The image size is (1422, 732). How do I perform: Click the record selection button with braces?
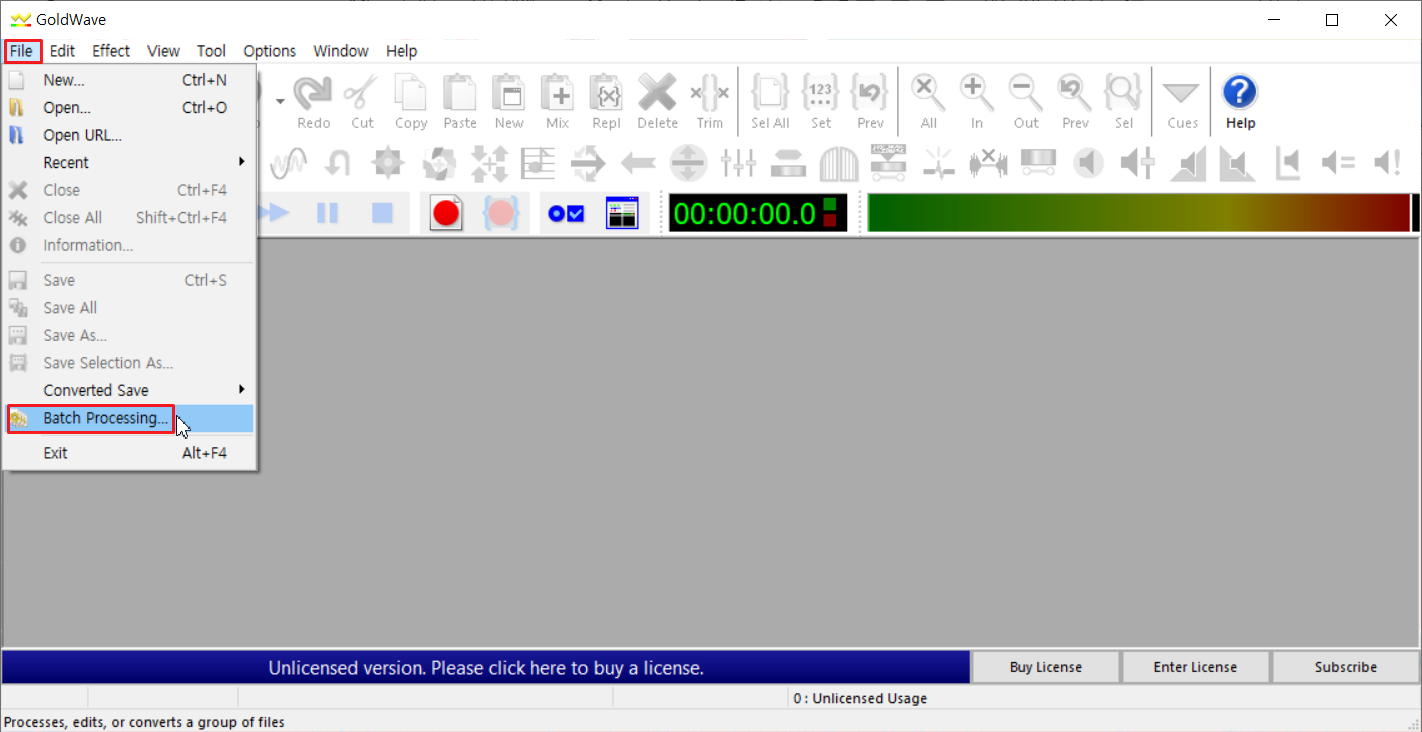click(x=501, y=213)
